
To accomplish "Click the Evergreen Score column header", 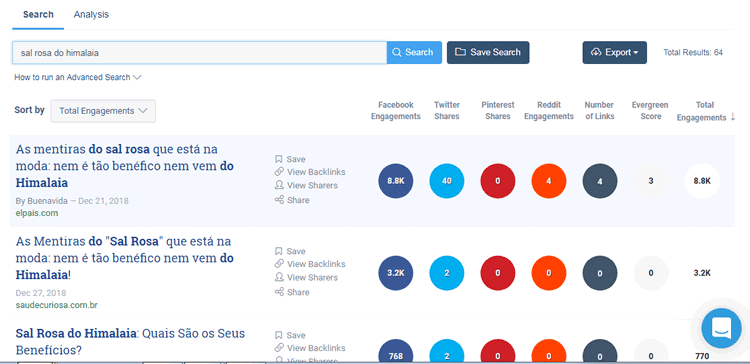I will [x=650, y=110].
